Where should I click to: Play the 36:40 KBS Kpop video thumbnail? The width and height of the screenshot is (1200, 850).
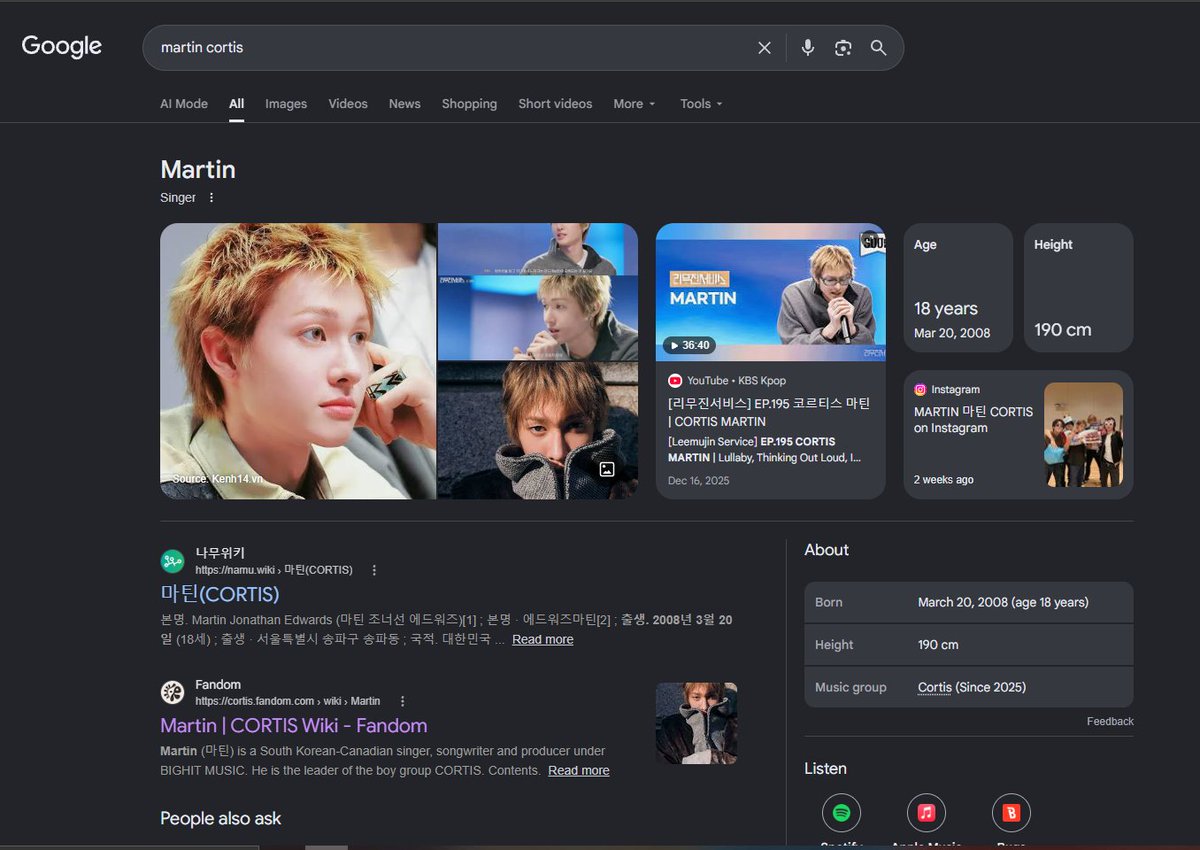pyautogui.click(x=771, y=292)
